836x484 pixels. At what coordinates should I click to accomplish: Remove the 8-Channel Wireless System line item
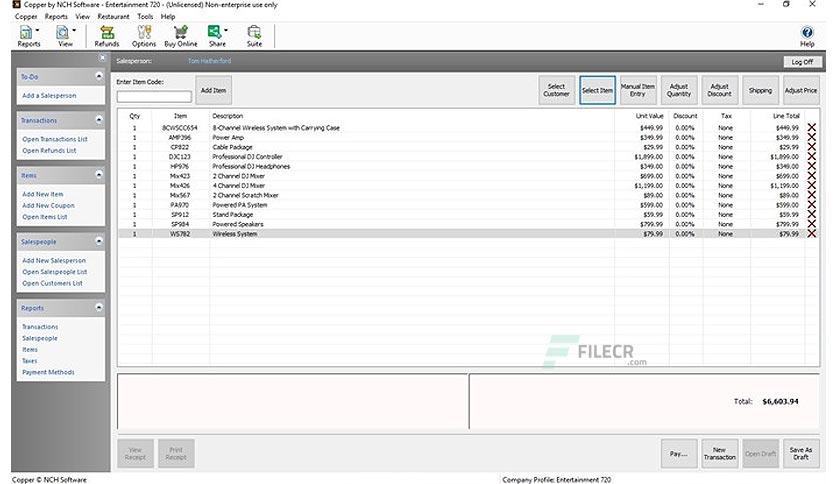(811, 128)
